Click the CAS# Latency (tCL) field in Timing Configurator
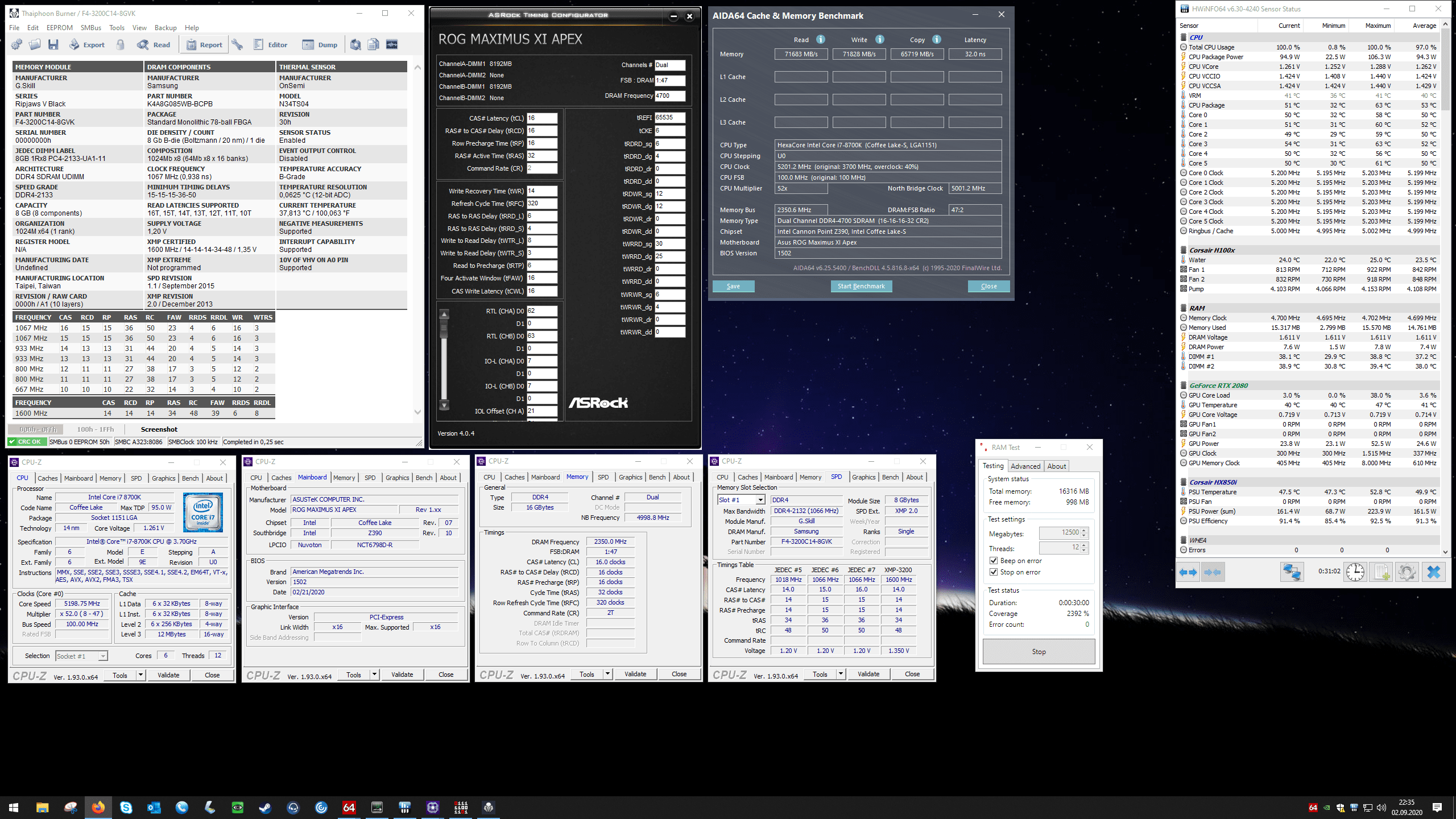This screenshot has width=1456, height=819. (542, 118)
